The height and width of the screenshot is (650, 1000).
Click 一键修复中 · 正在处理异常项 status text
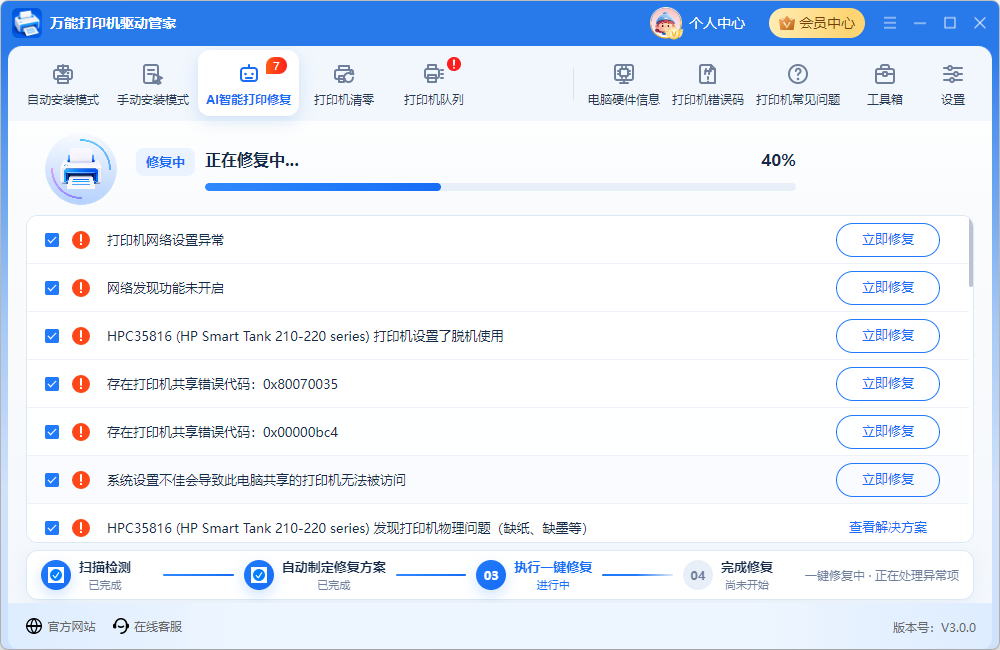[881, 575]
